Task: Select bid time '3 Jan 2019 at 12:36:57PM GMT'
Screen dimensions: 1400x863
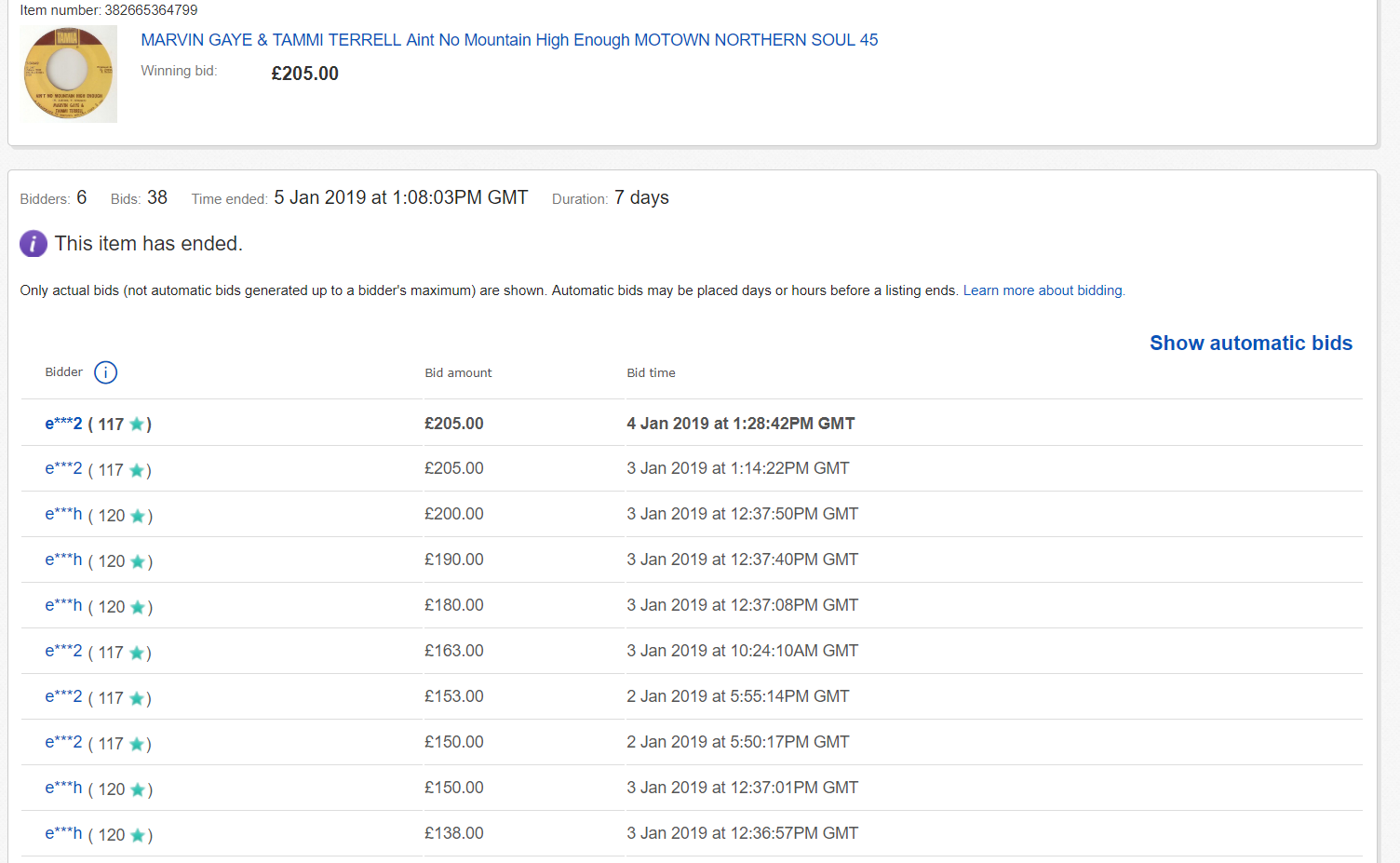Action: 743,833
